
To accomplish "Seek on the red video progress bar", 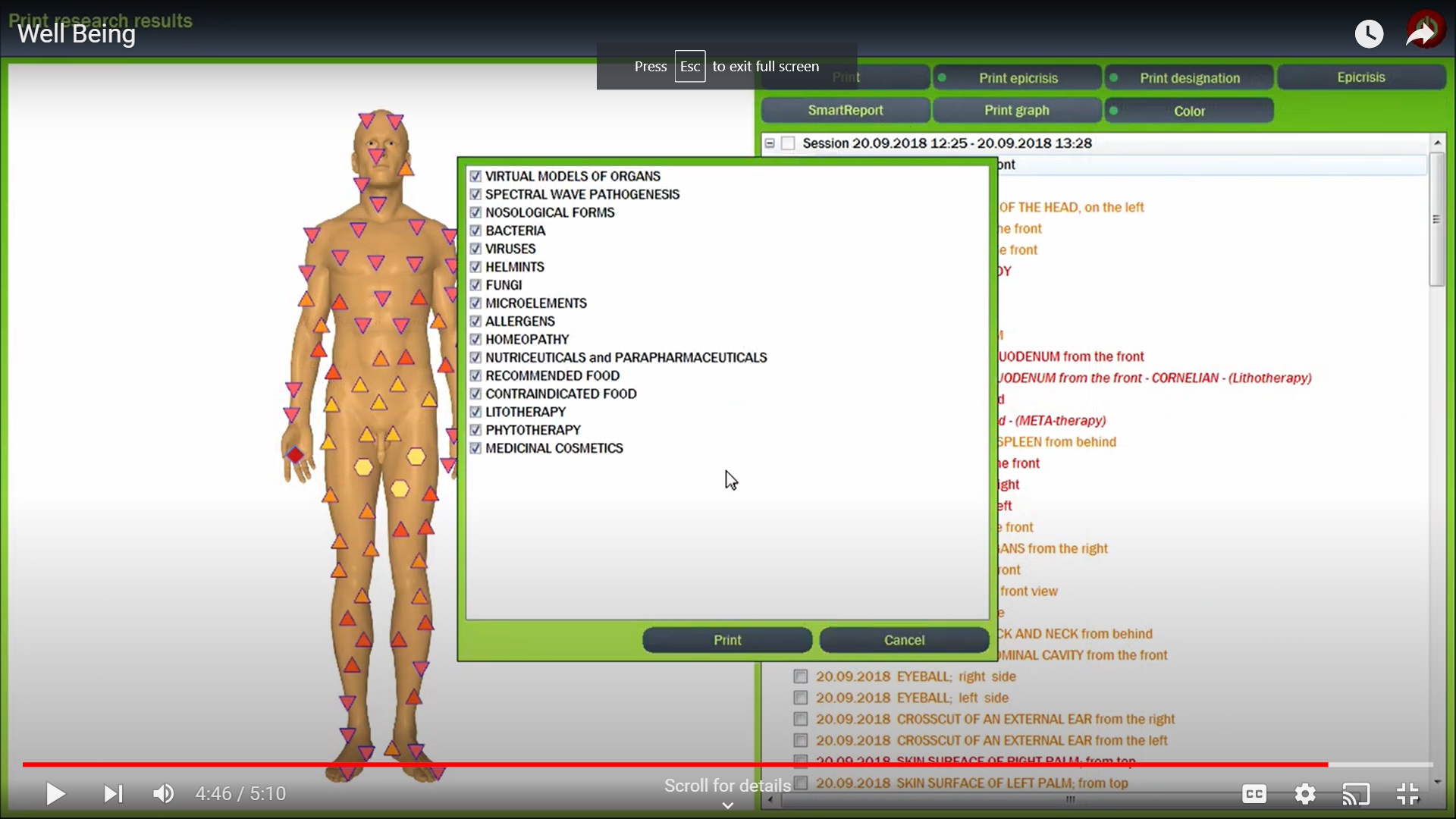I will click(675, 764).
